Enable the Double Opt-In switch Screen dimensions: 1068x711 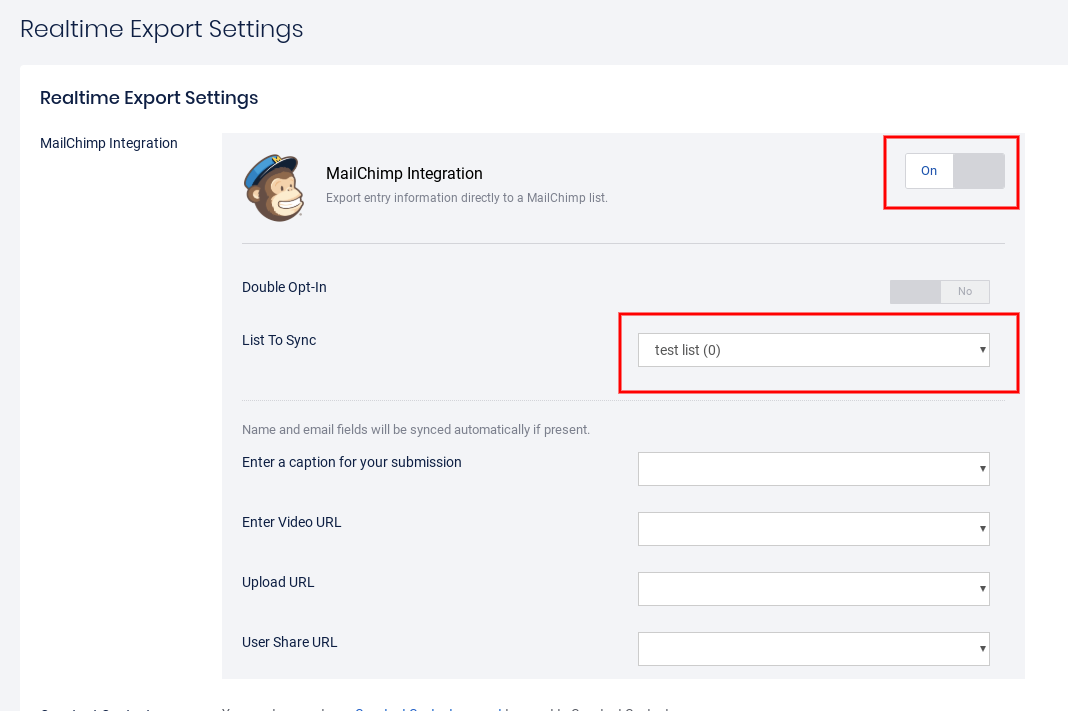pos(939,292)
